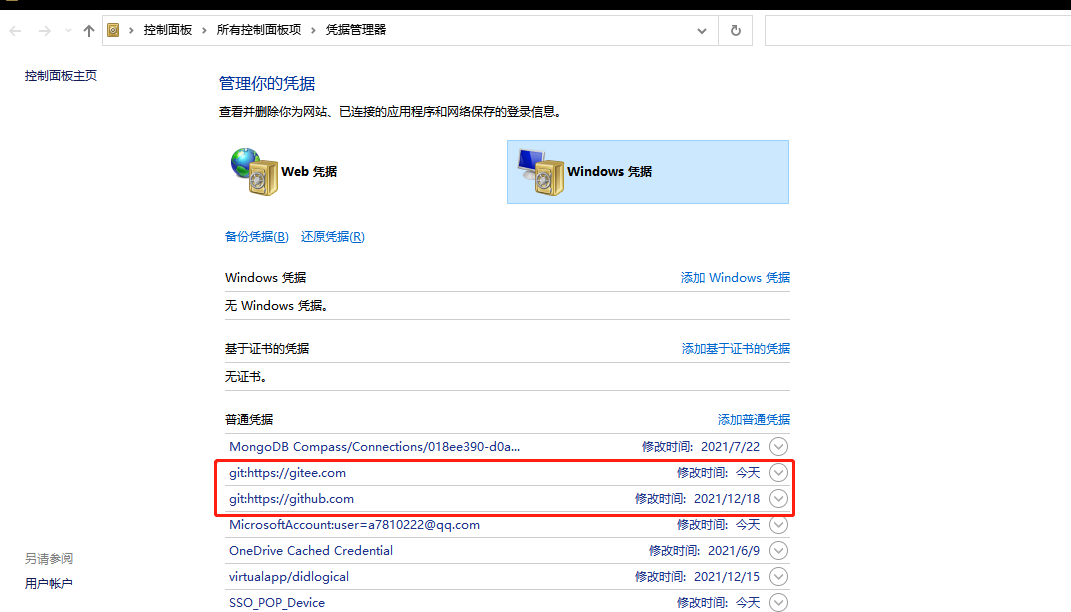The height and width of the screenshot is (612, 1071).
Task: Expand the git:https://gitee.com credential
Action: pos(778,473)
